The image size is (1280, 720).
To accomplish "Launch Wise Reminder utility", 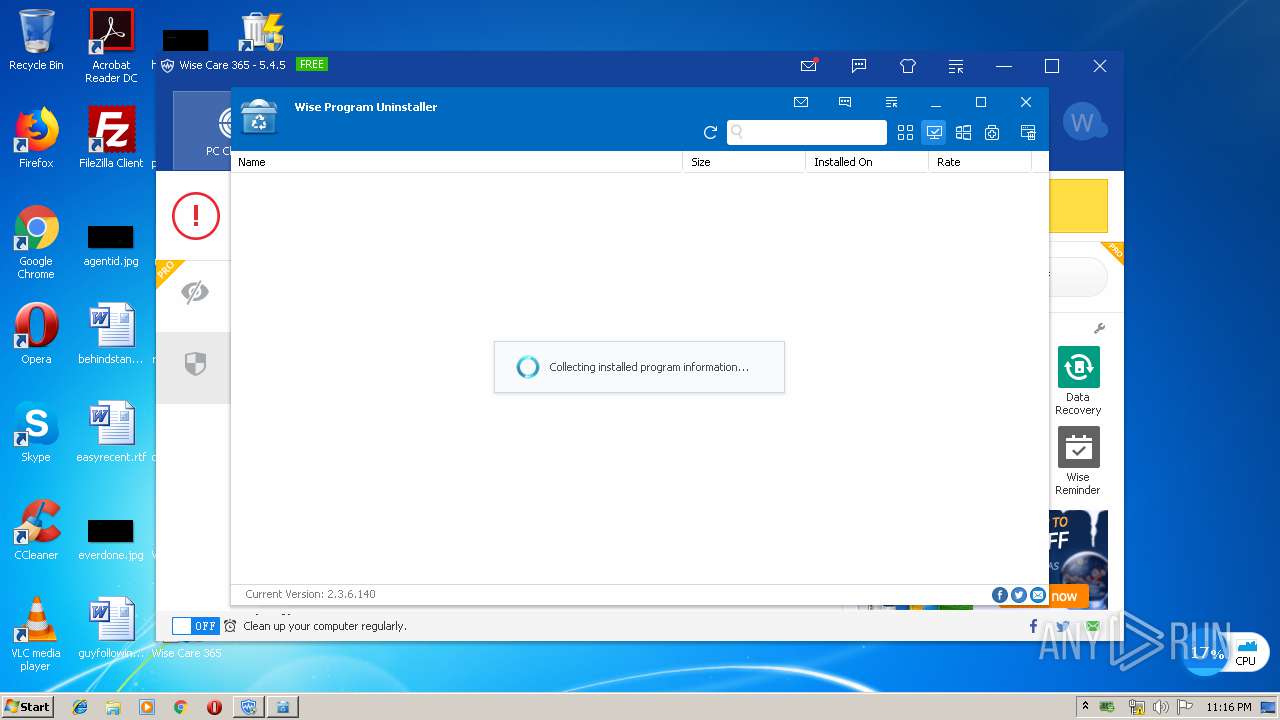I will click(x=1078, y=460).
